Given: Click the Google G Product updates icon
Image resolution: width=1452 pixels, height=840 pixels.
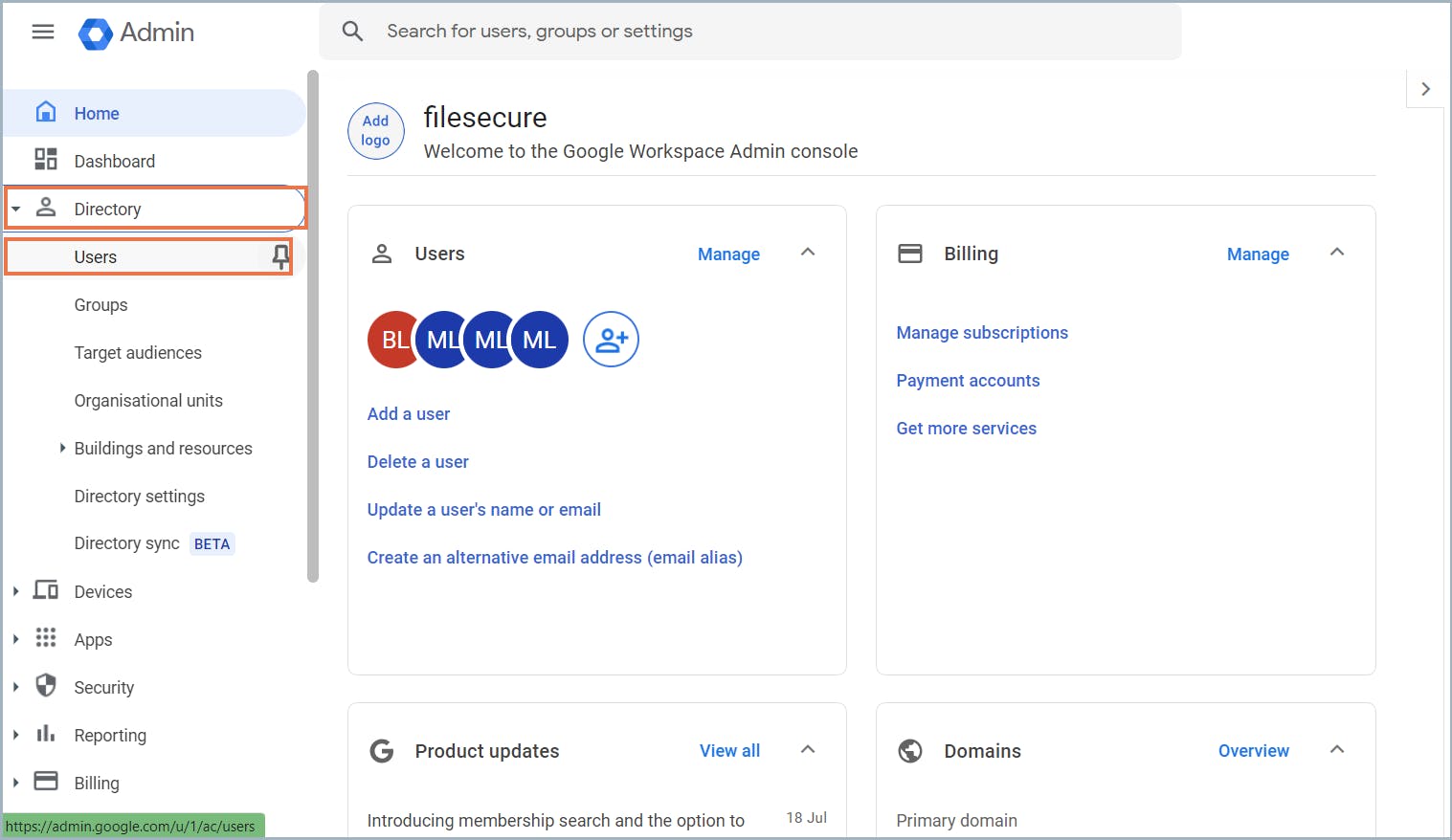Looking at the screenshot, I should [x=382, y=751].
